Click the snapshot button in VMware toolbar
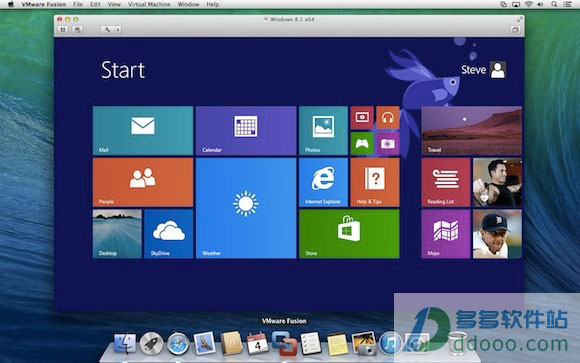The image size is (580, 363). click(x=78, y=30)
